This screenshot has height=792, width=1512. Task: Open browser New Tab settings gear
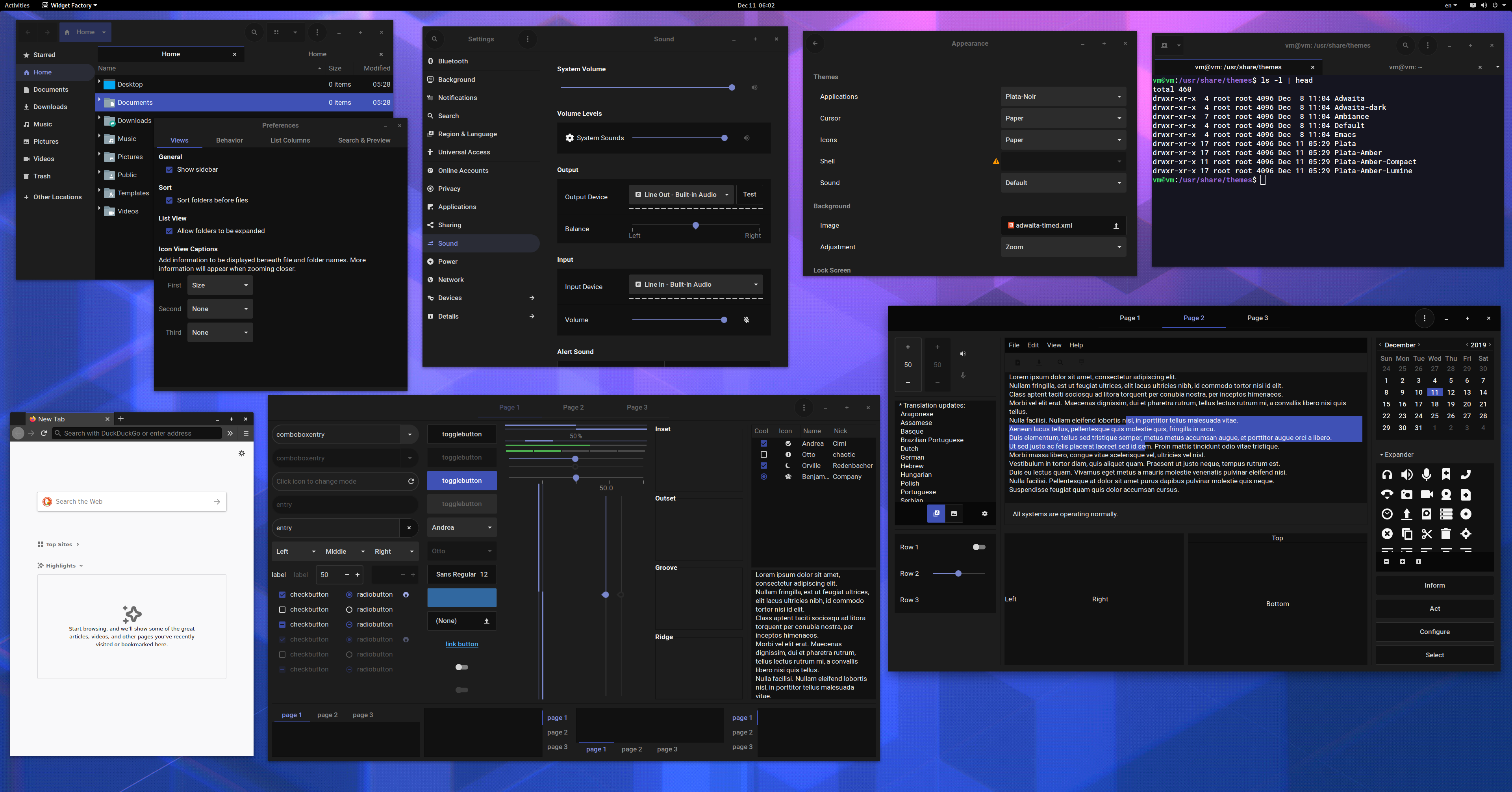coord(242,453)
